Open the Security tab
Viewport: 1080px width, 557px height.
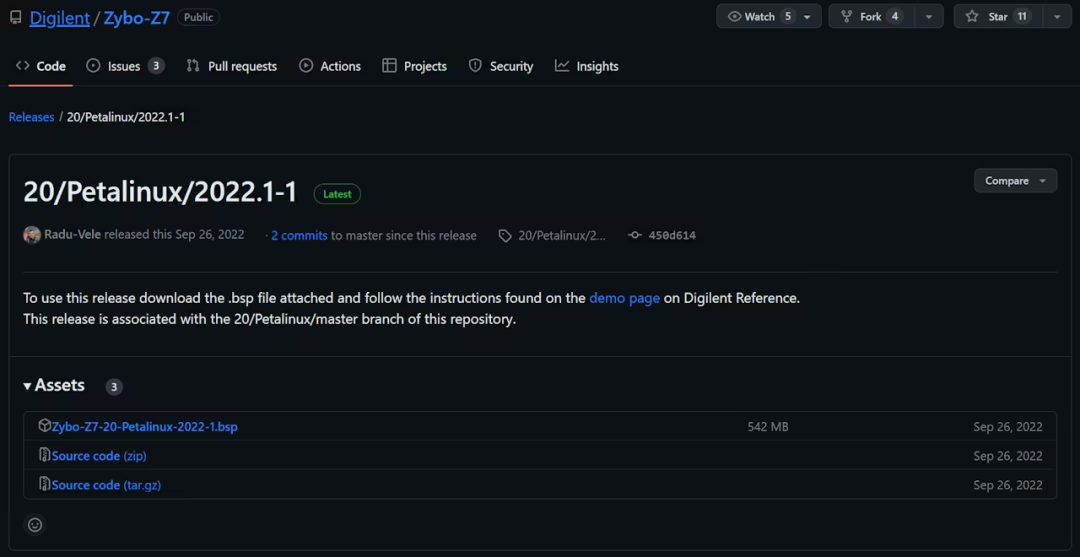[501, 66]
